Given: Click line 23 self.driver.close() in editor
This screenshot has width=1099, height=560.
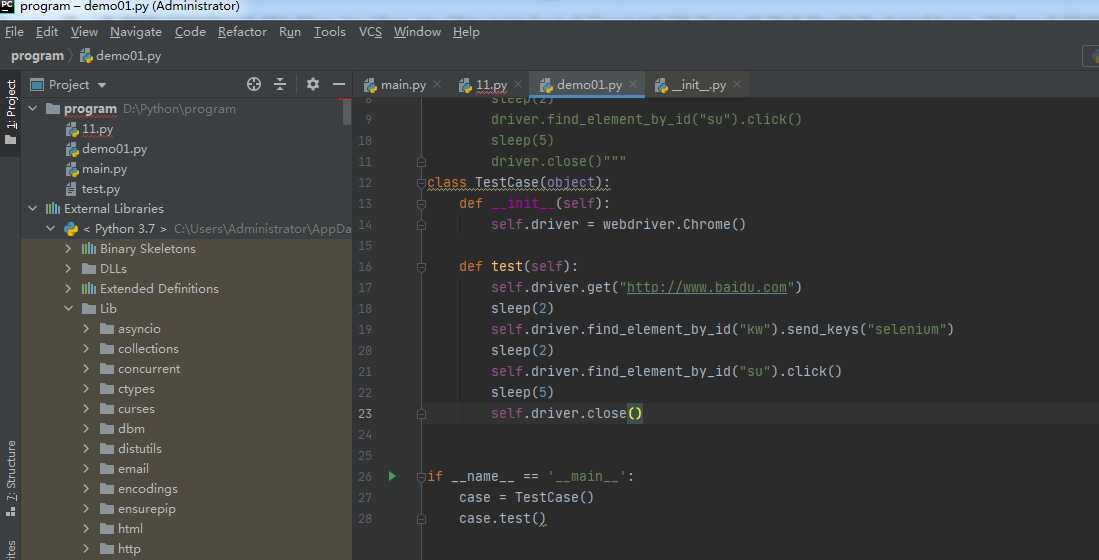Looking at the screenshot, I should pyautogui.click(x=567, y=414).
